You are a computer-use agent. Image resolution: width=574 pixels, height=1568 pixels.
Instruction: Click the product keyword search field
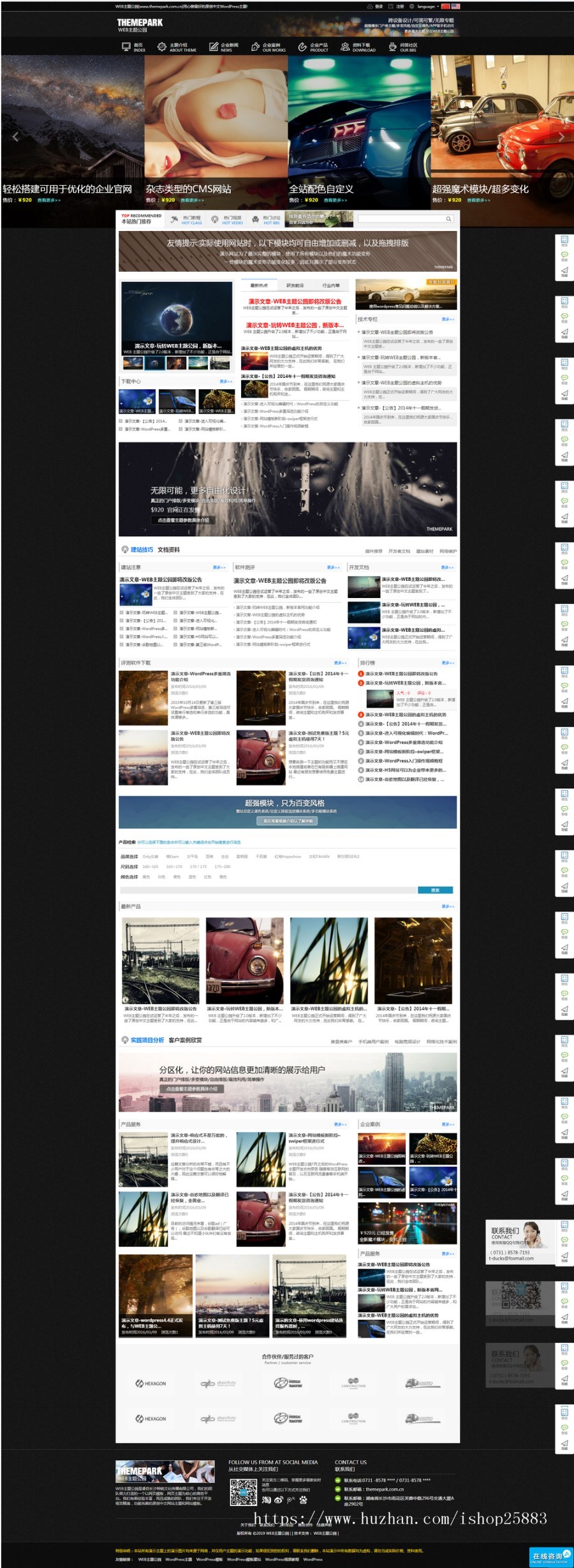[x=269, y=890]
